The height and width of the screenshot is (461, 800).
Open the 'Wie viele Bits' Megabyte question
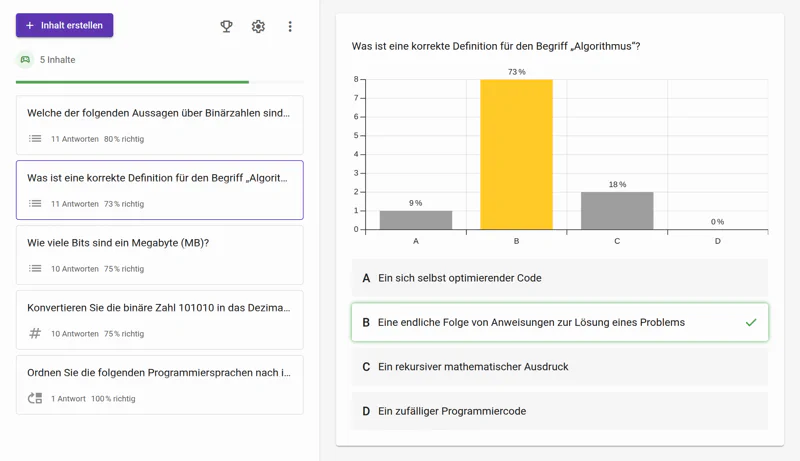tap(159, 244)
